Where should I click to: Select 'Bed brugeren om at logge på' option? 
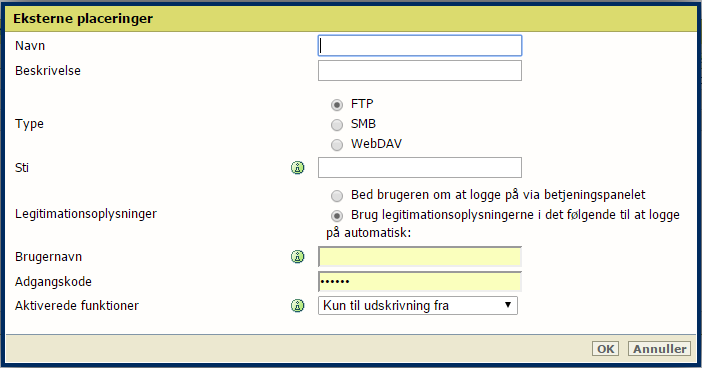[337, 196]
